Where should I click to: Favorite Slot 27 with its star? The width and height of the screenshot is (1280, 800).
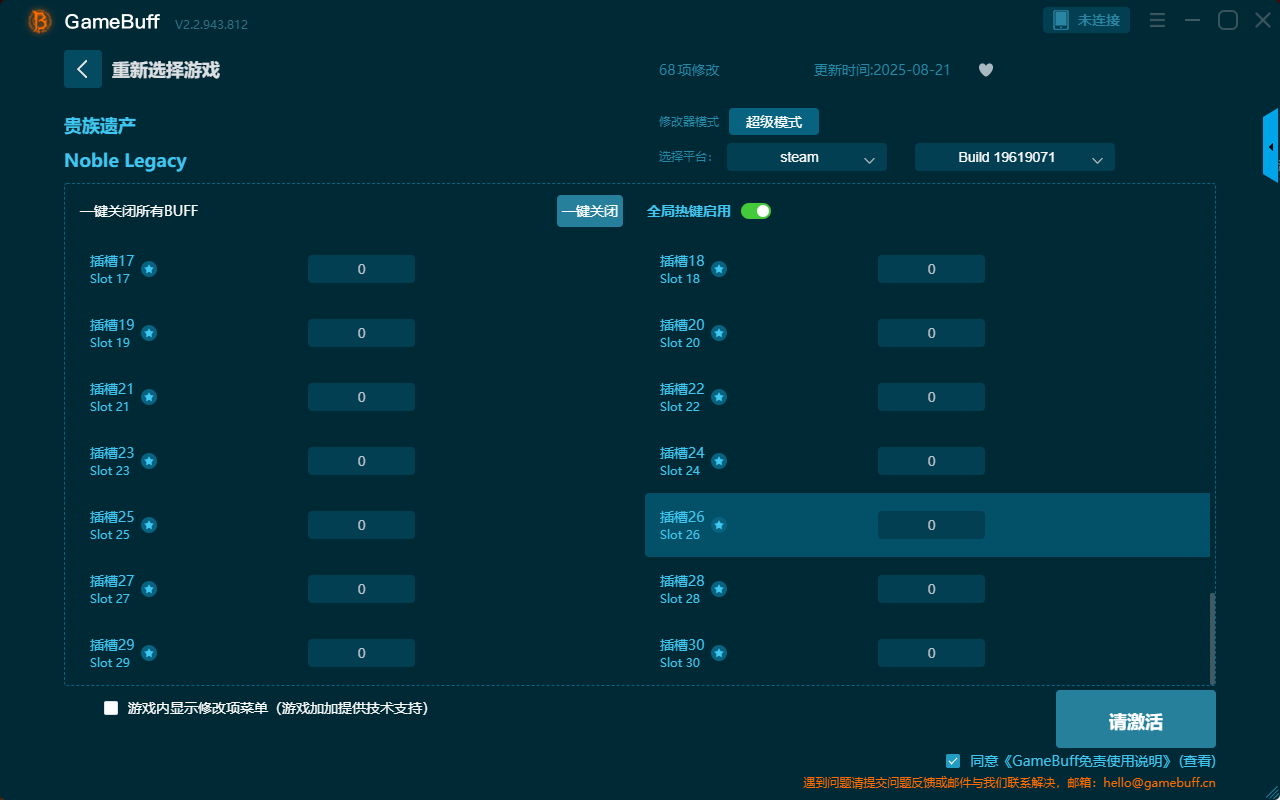(149, 589)
